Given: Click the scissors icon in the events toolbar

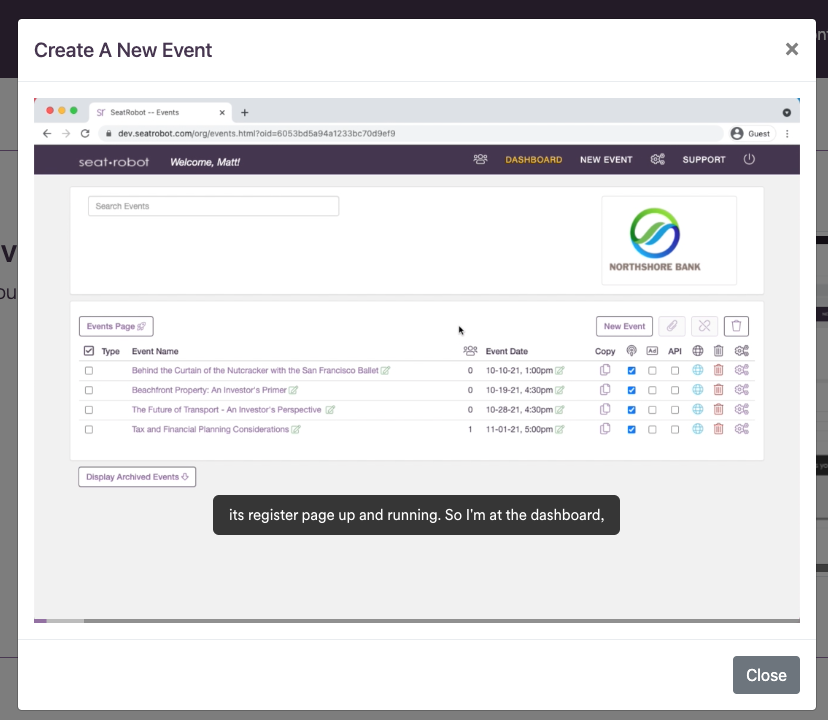Looking at the screenshot, I should click(704, 326).
